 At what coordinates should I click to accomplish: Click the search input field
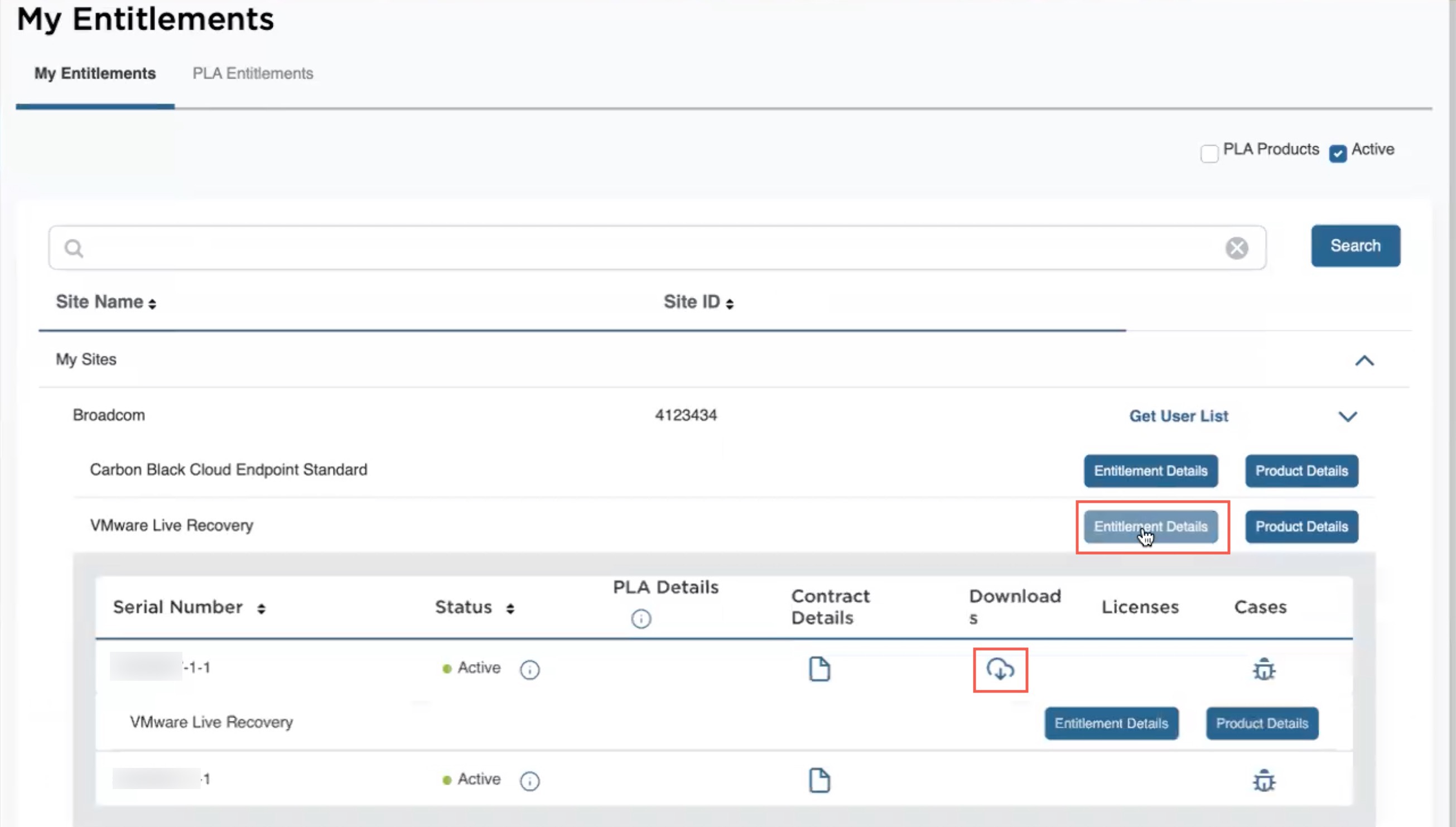657,247
